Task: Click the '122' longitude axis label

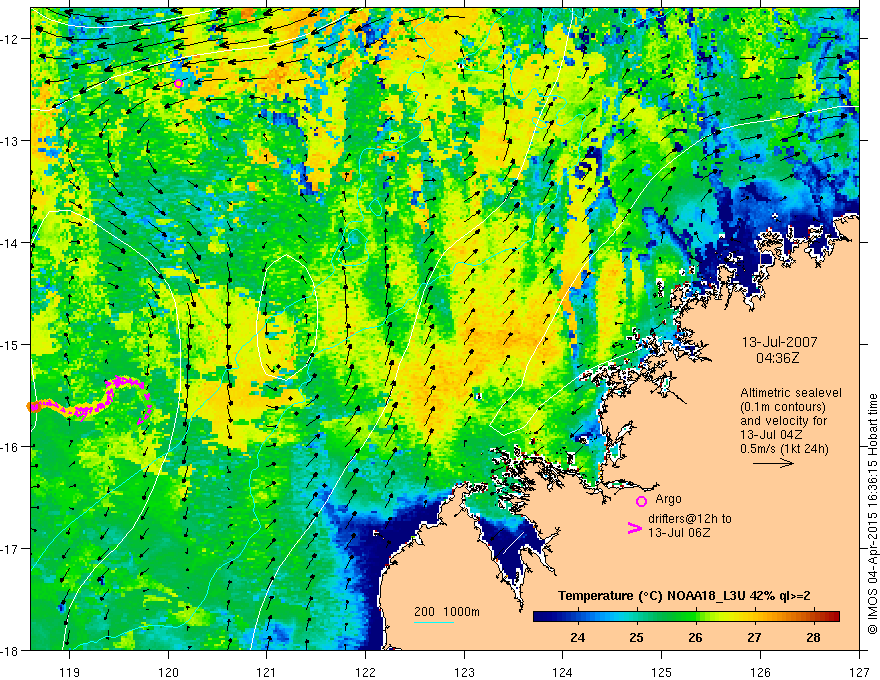Action: 365,672
